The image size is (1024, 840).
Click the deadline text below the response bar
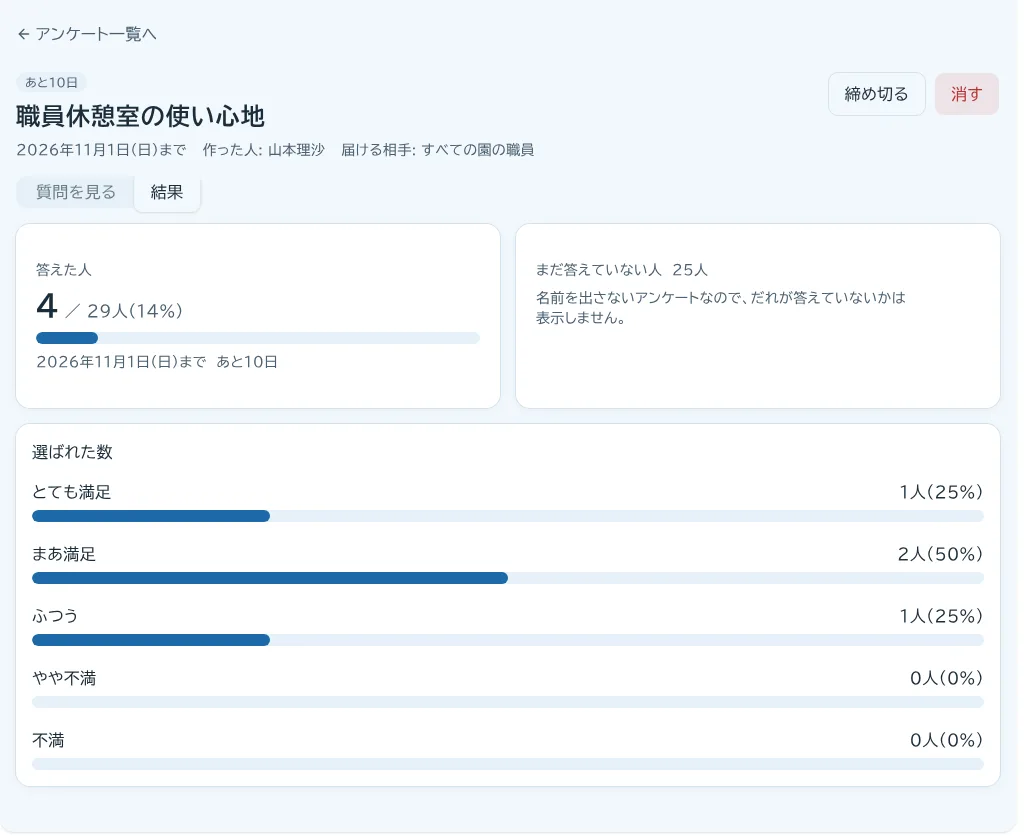click(157, 362)
